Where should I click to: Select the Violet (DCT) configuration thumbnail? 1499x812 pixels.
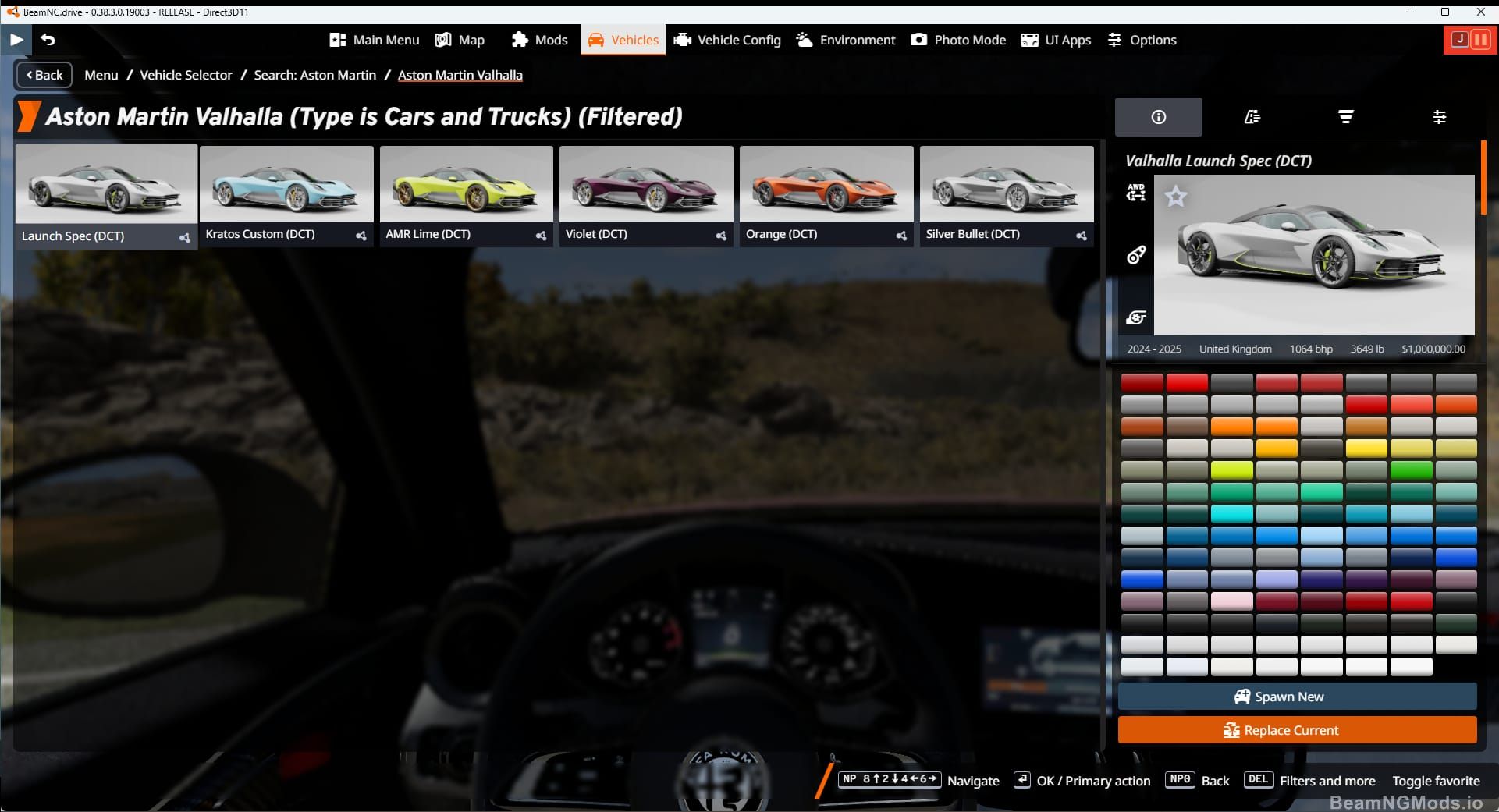tap(646, 187)
